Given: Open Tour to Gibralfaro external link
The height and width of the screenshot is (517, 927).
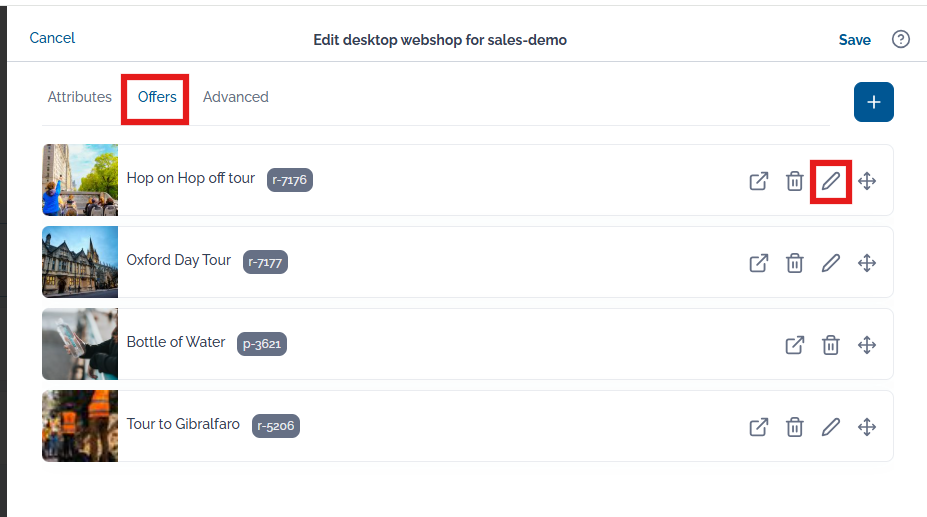Looking at the screenshot, I should [x=759, y=426].
